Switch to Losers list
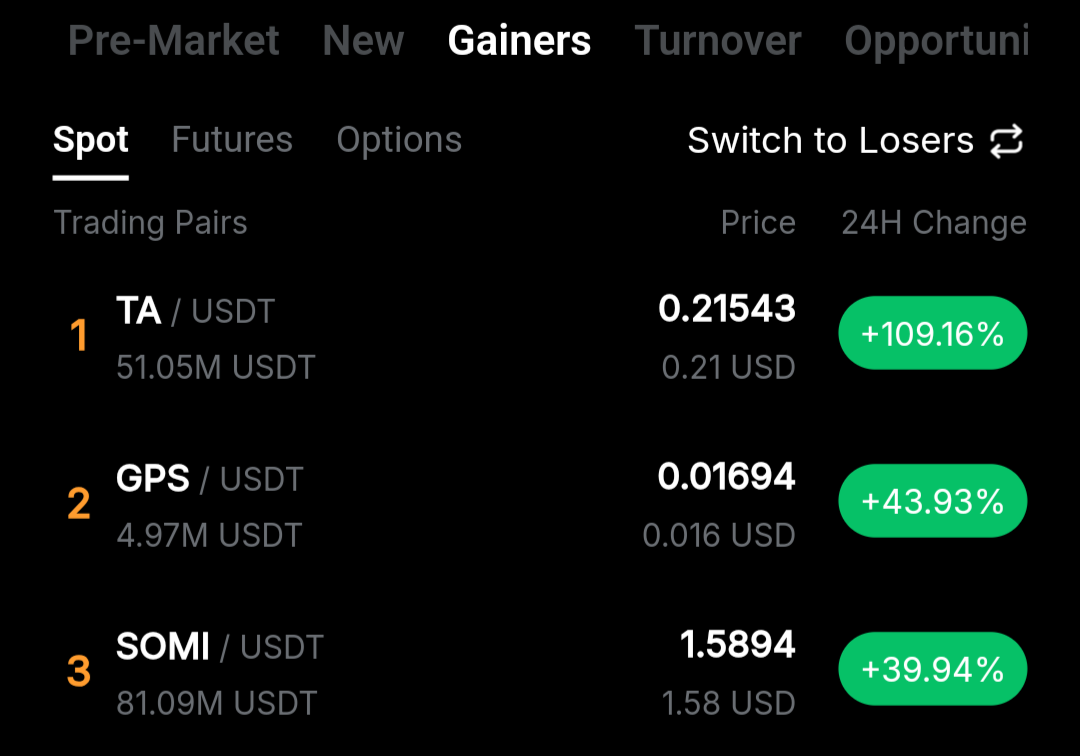 pos(830,141)
